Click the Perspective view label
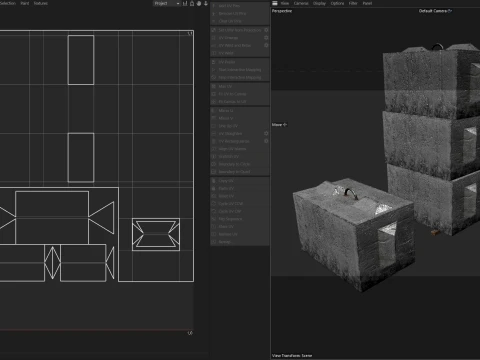480x360 pixels. 282,11
